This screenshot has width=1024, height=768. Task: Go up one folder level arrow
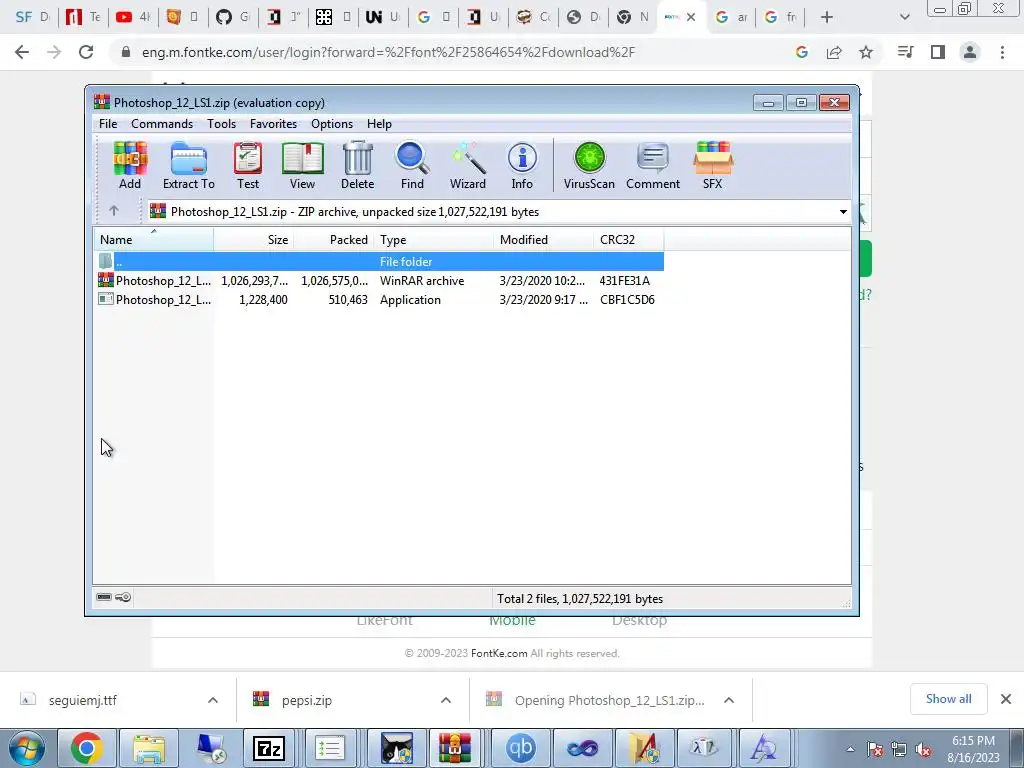click(x=114, y=211)
